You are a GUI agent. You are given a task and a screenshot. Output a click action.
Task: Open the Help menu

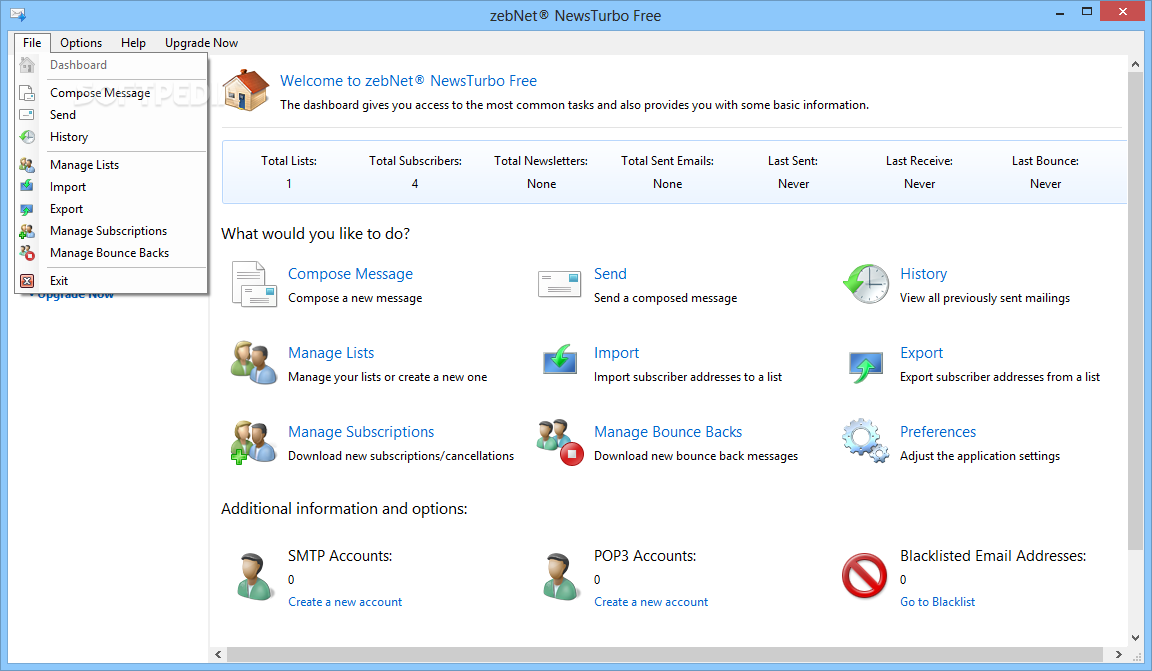133,43
